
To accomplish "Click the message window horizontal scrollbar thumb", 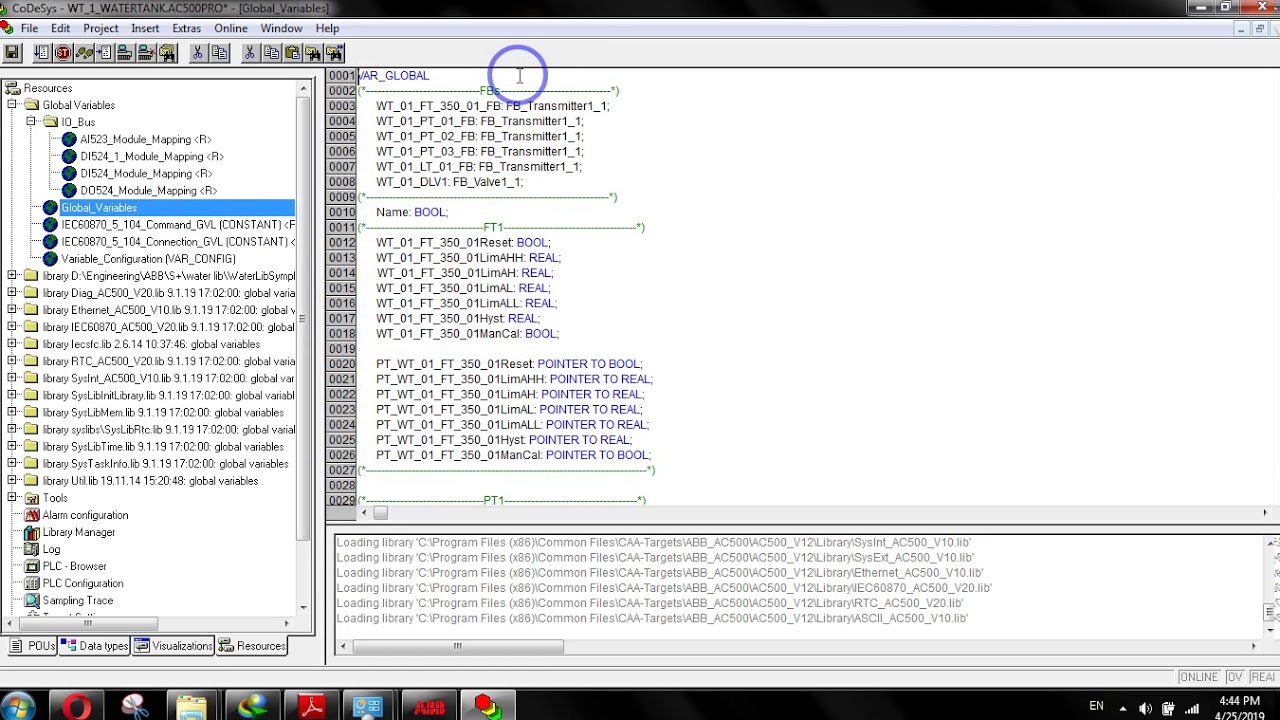I will click(x=458, y=646).
